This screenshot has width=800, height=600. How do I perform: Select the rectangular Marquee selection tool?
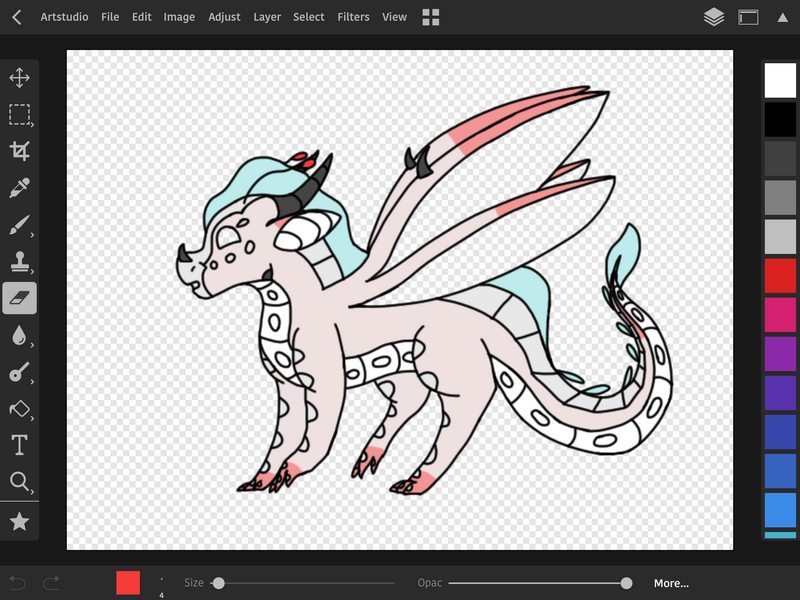(x=19, y=115)
